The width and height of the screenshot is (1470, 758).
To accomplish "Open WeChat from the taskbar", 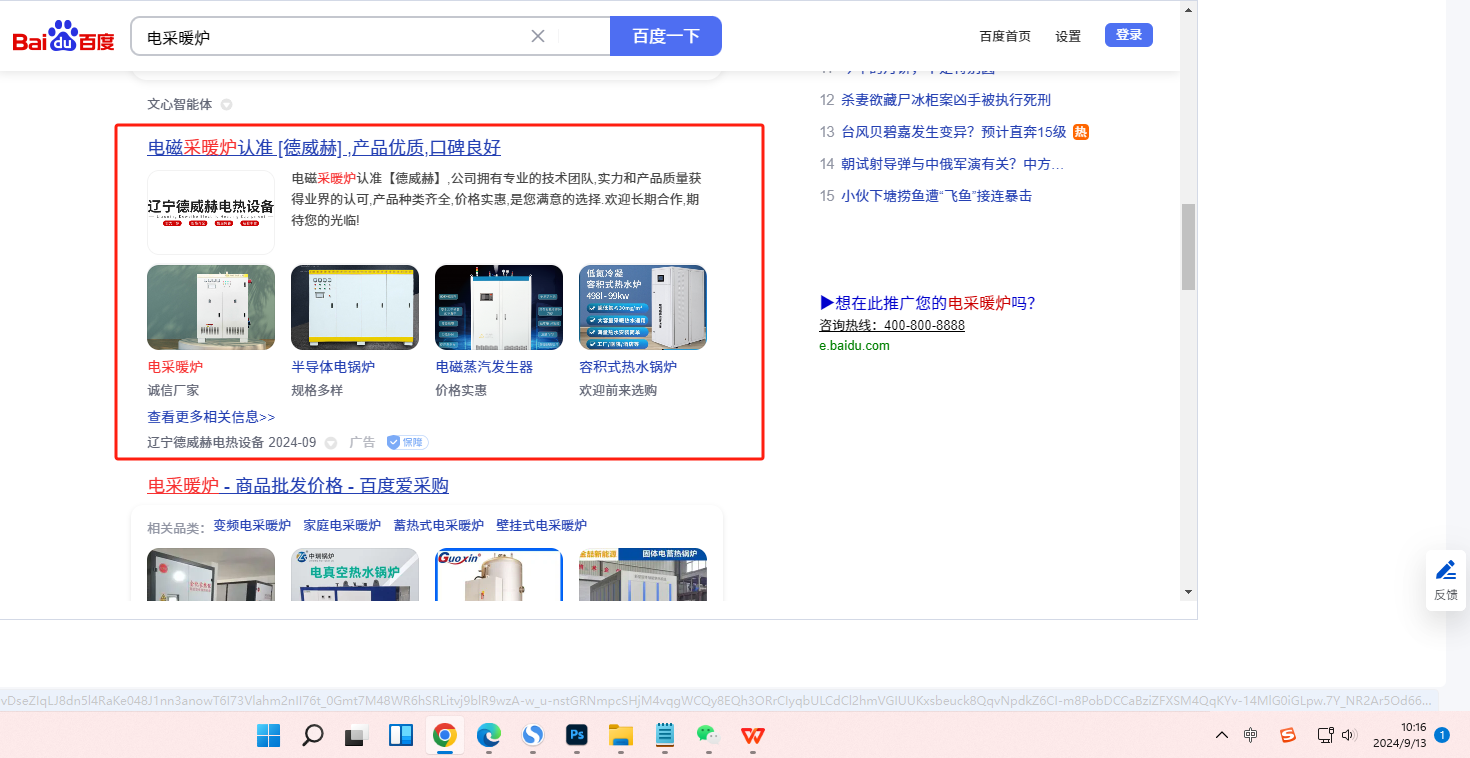I will pyautogui.click(x=707, y=736).
